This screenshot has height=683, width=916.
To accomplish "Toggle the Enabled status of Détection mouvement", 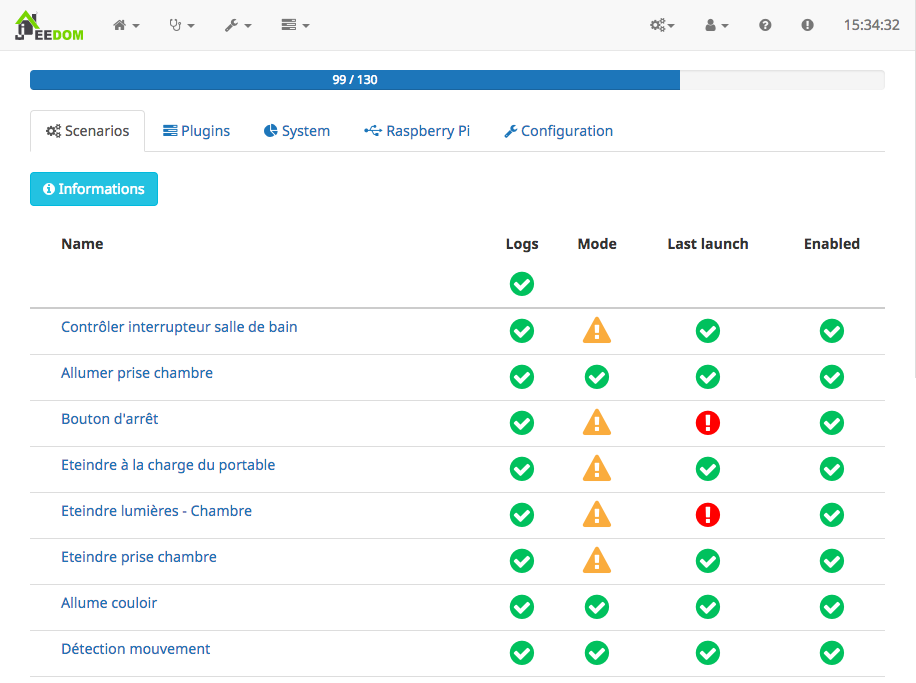I will point(831,653).
